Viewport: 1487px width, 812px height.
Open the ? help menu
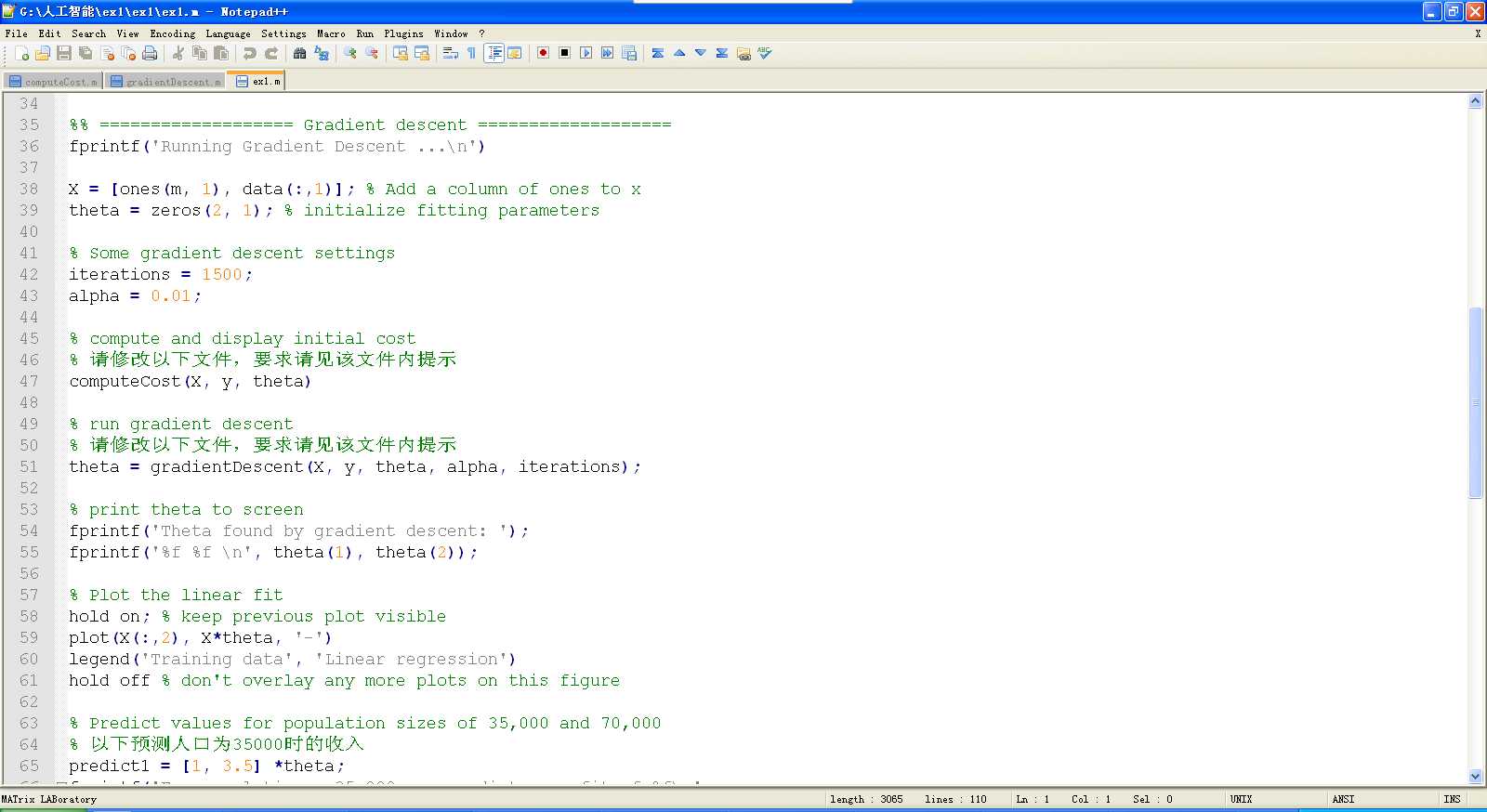481,33
